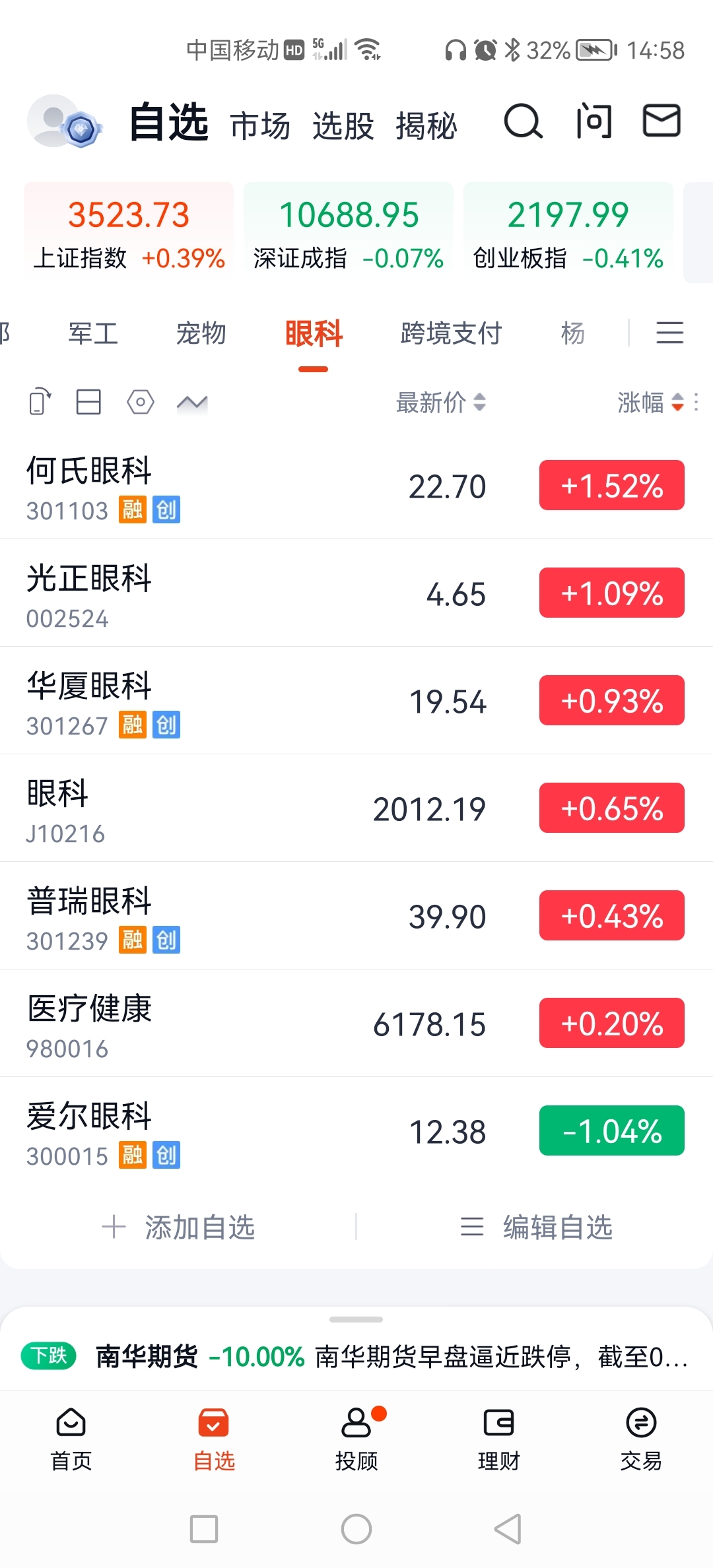Tap 编辑自选 to edit watchlist
The height and width of the screenshot is (1568, 713).
(x=536, y=1227)
